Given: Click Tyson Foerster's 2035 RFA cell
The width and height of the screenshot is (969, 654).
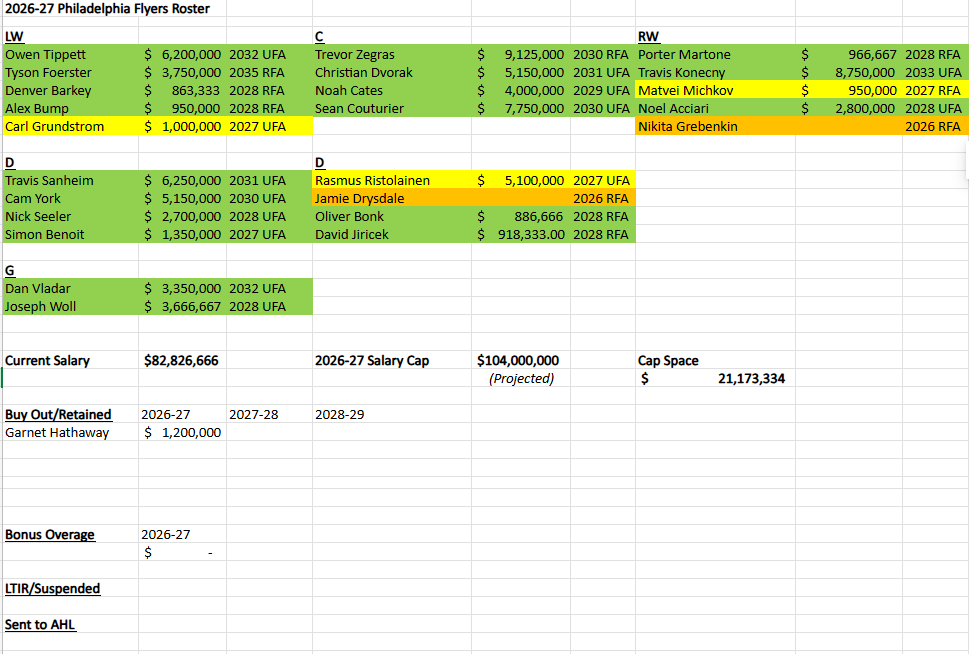Looking at the screenshot, I should 269,72.
